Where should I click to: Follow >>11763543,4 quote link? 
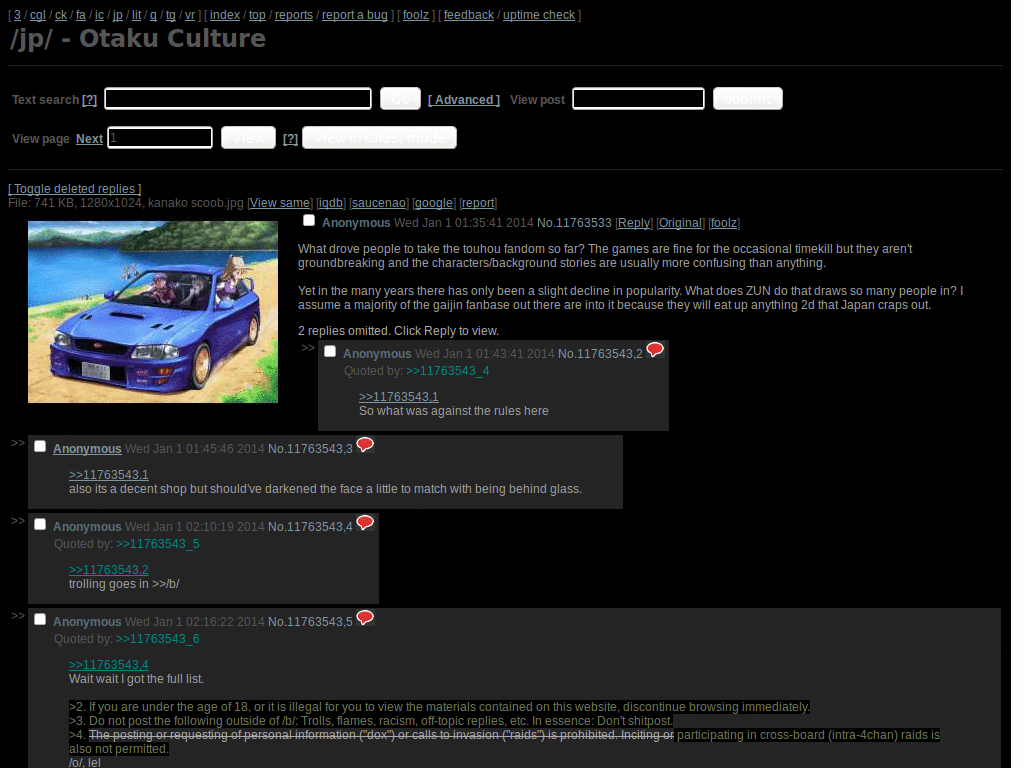(108, 665)
